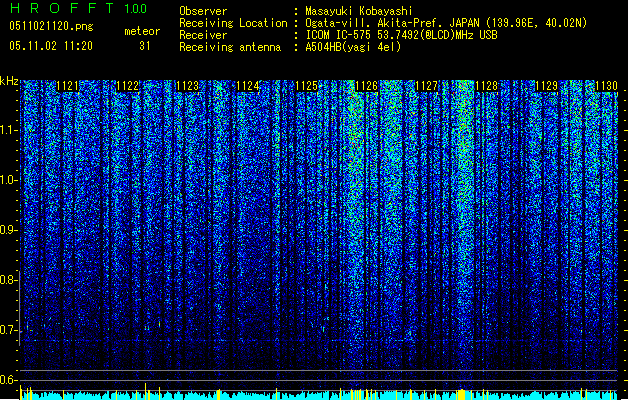Click the 1.1 kHz axis label
629x400 pixels.
tap(8, 130)
